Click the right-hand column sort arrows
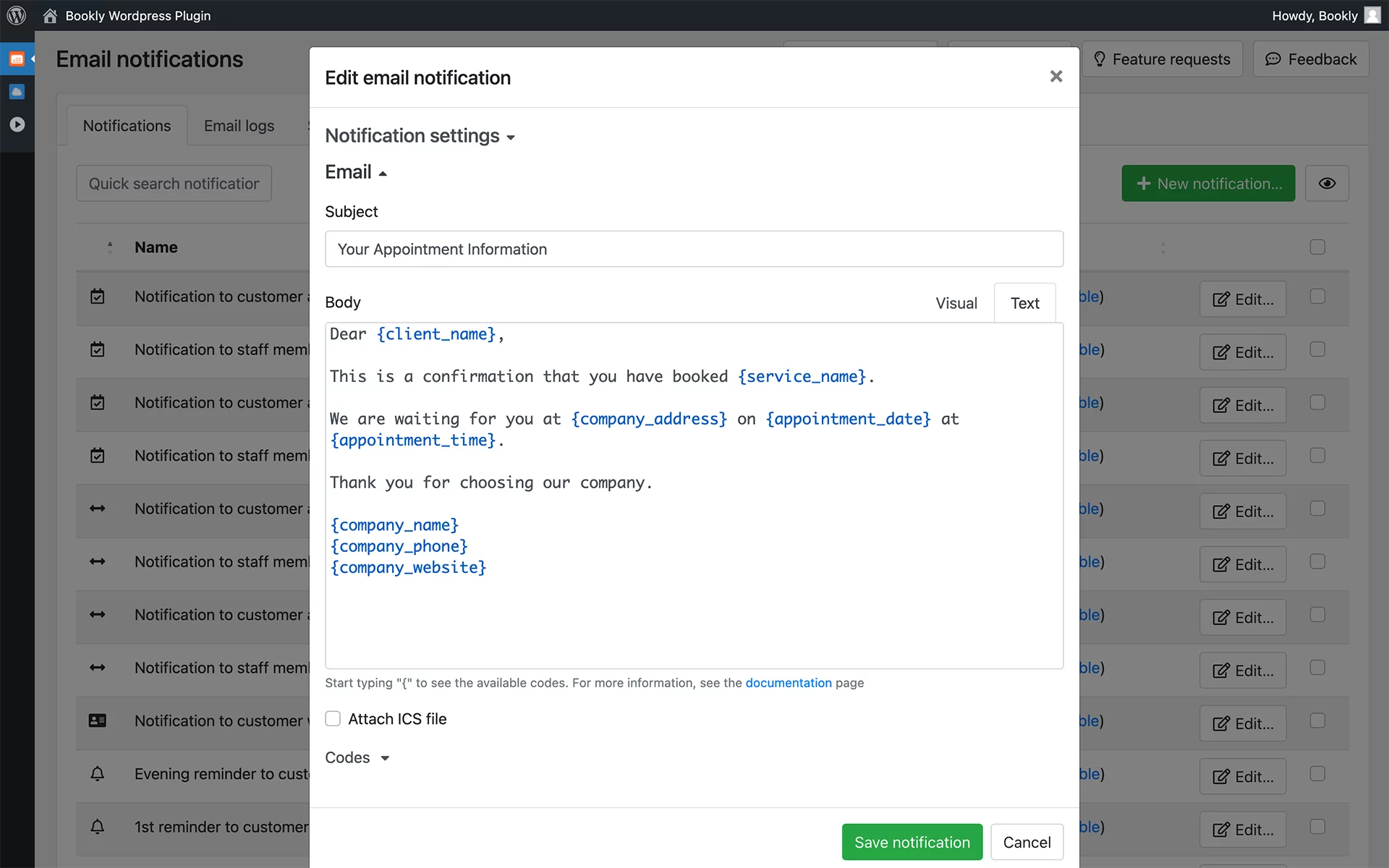1389x868 pixels. pyautogui.click(x=1163, y=247)
